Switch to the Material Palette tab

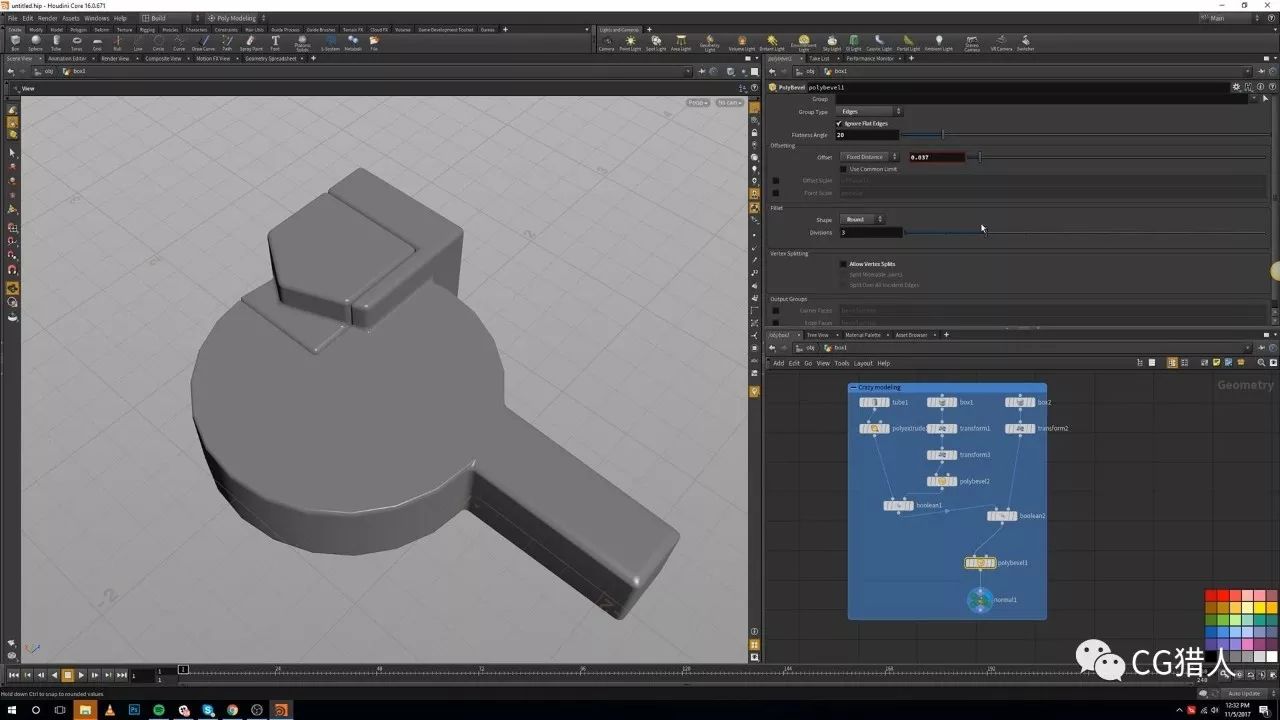(x=863, y=335)
